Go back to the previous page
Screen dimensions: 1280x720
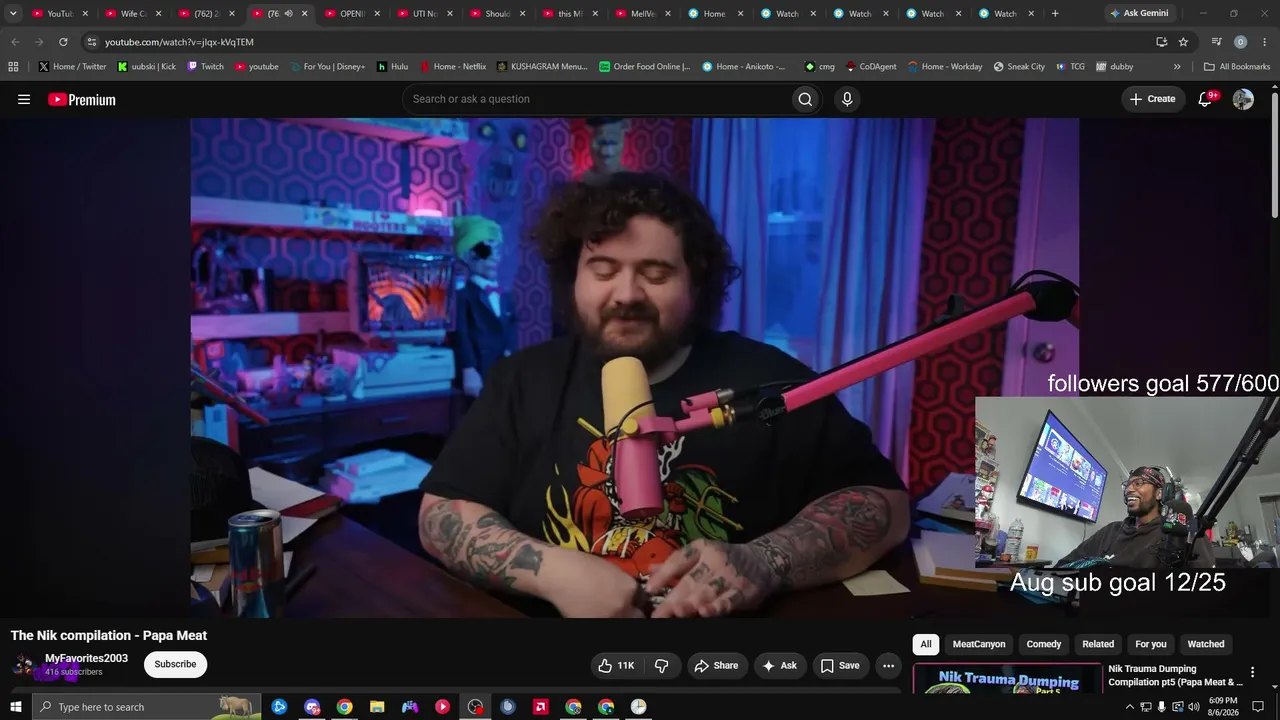15,42
